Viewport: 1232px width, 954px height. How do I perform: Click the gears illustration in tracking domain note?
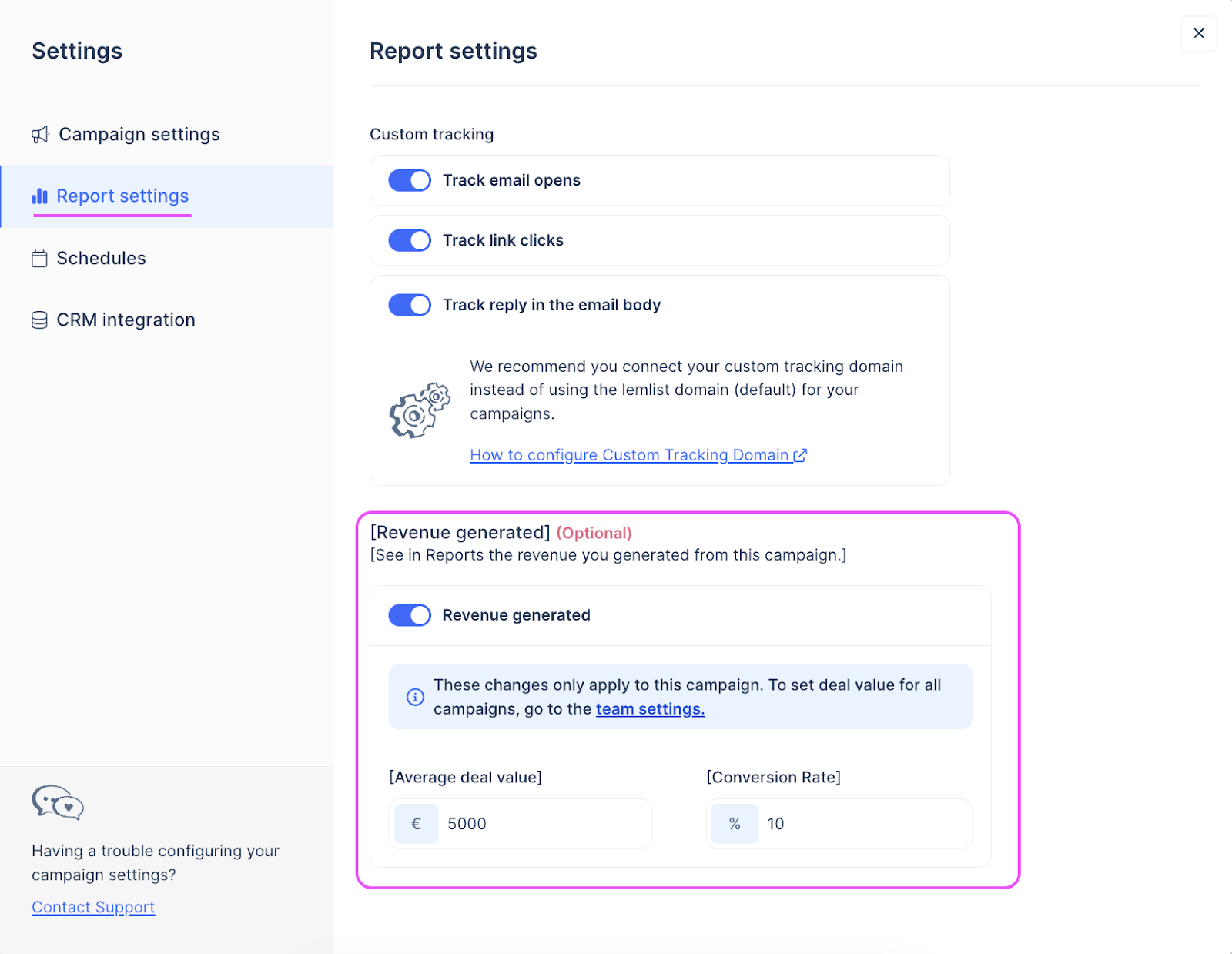420,410
